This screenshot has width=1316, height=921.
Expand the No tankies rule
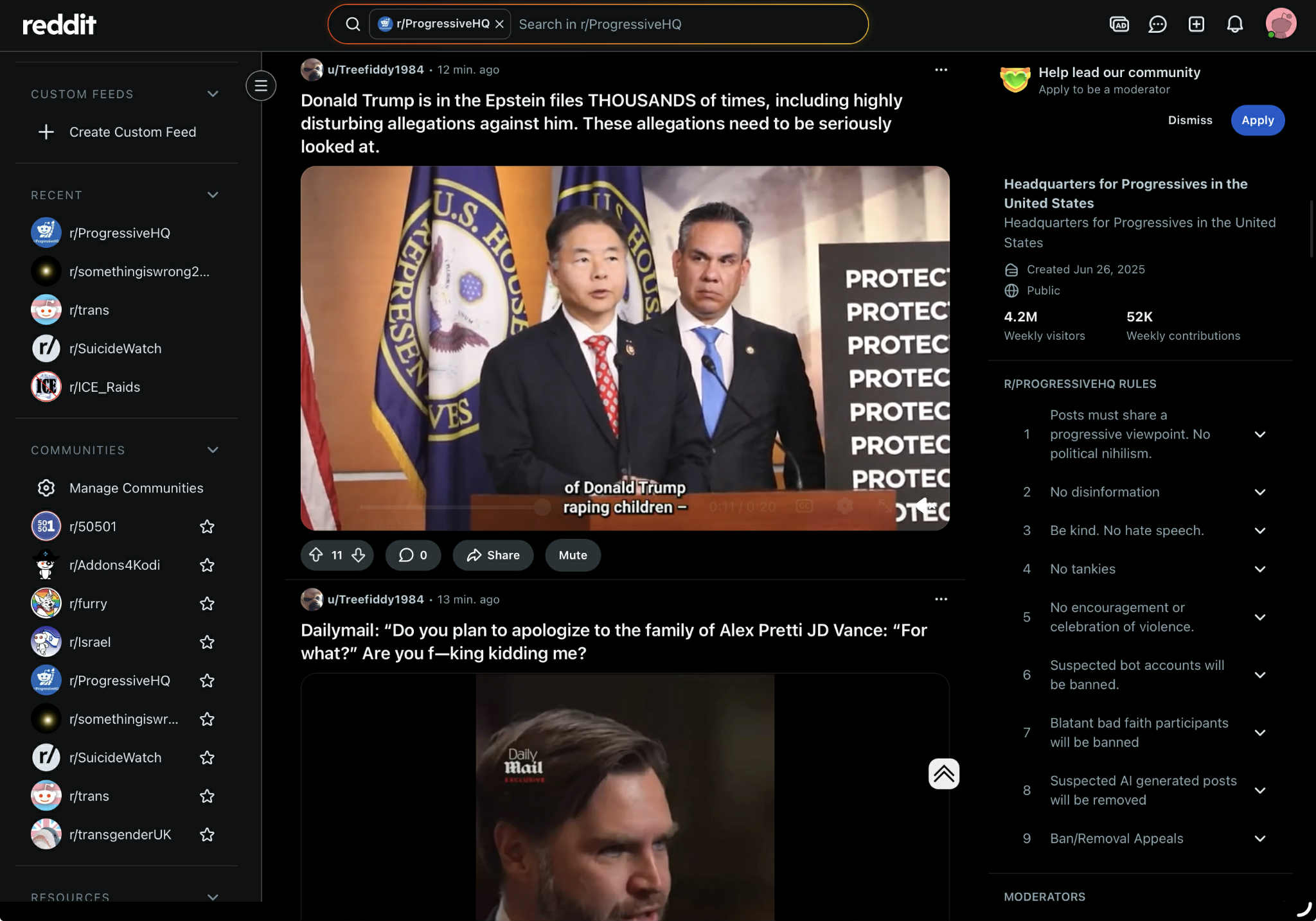[x=1259, y=569]
